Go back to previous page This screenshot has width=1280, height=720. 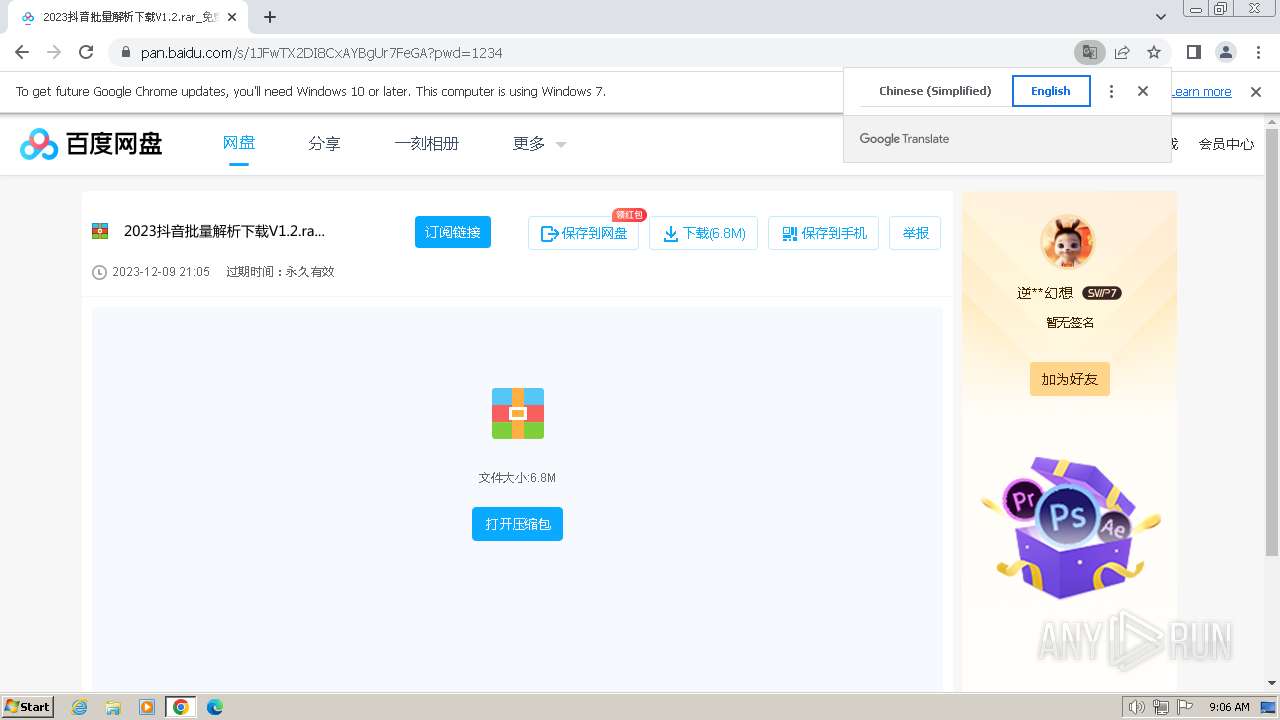[22, 52]
